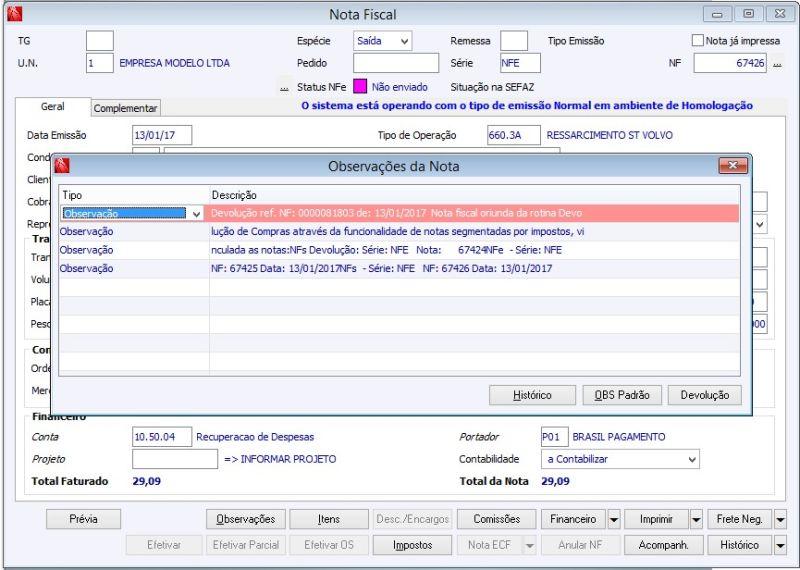Expand the Nota ECF button arrow
This screenshot has width=800, height=570.
(x=530, y=546)
